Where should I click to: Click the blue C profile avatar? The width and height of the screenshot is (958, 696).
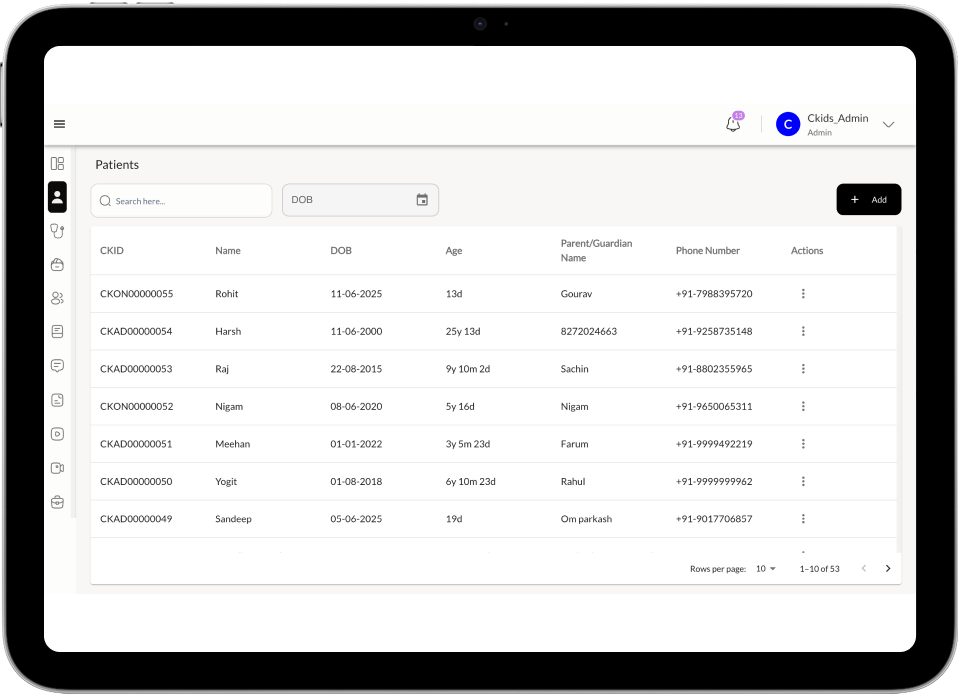(x=788, y=124)
